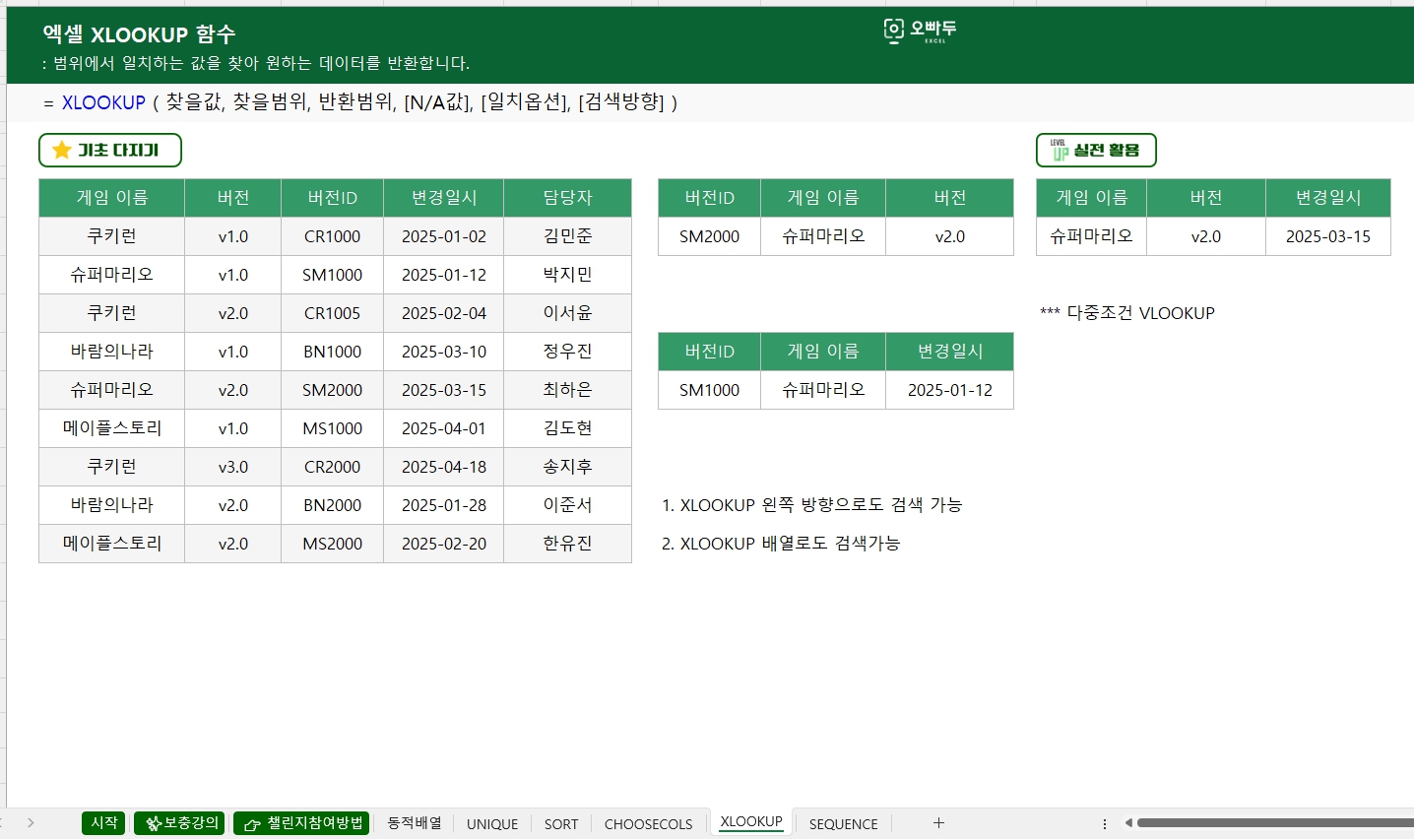The image size is (1414, 840).
Task: Select cell MS2000
Action: tap(332, 544)
